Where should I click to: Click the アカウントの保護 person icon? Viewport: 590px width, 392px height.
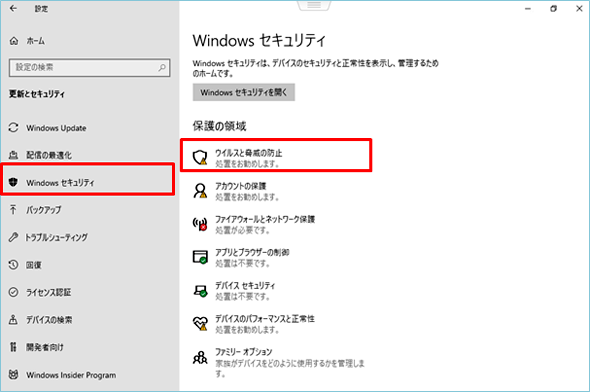(200, 191)
